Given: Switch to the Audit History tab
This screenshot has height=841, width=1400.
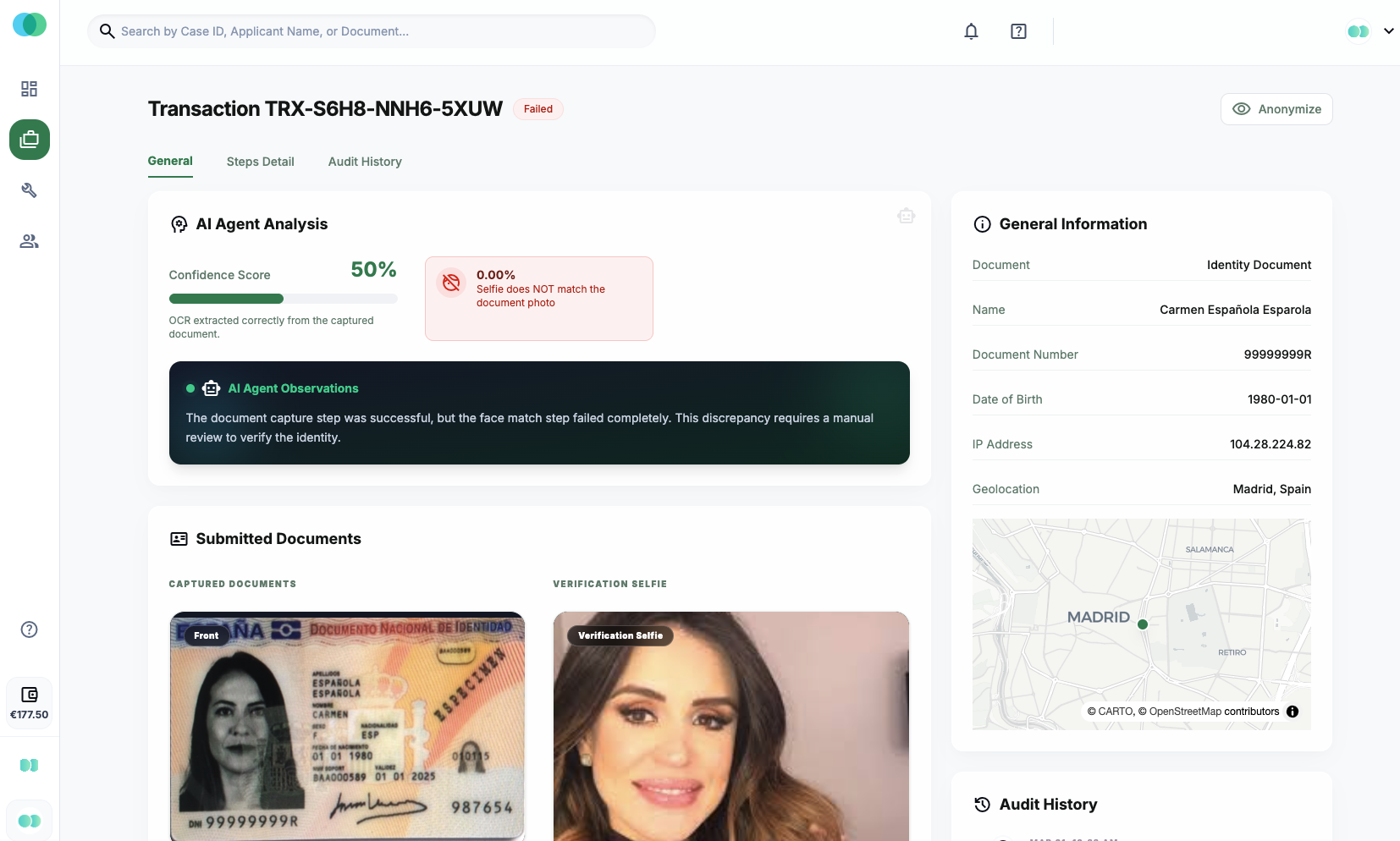Looking at the screenshot, I should 365,162.
